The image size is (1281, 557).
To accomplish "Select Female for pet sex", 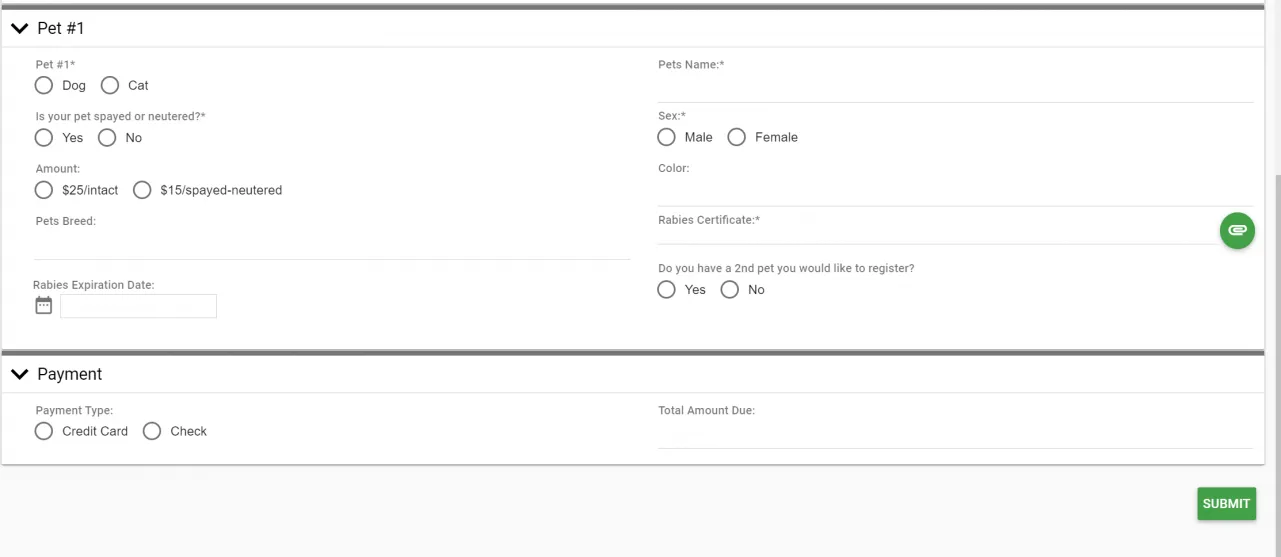I will click(737, 137).
